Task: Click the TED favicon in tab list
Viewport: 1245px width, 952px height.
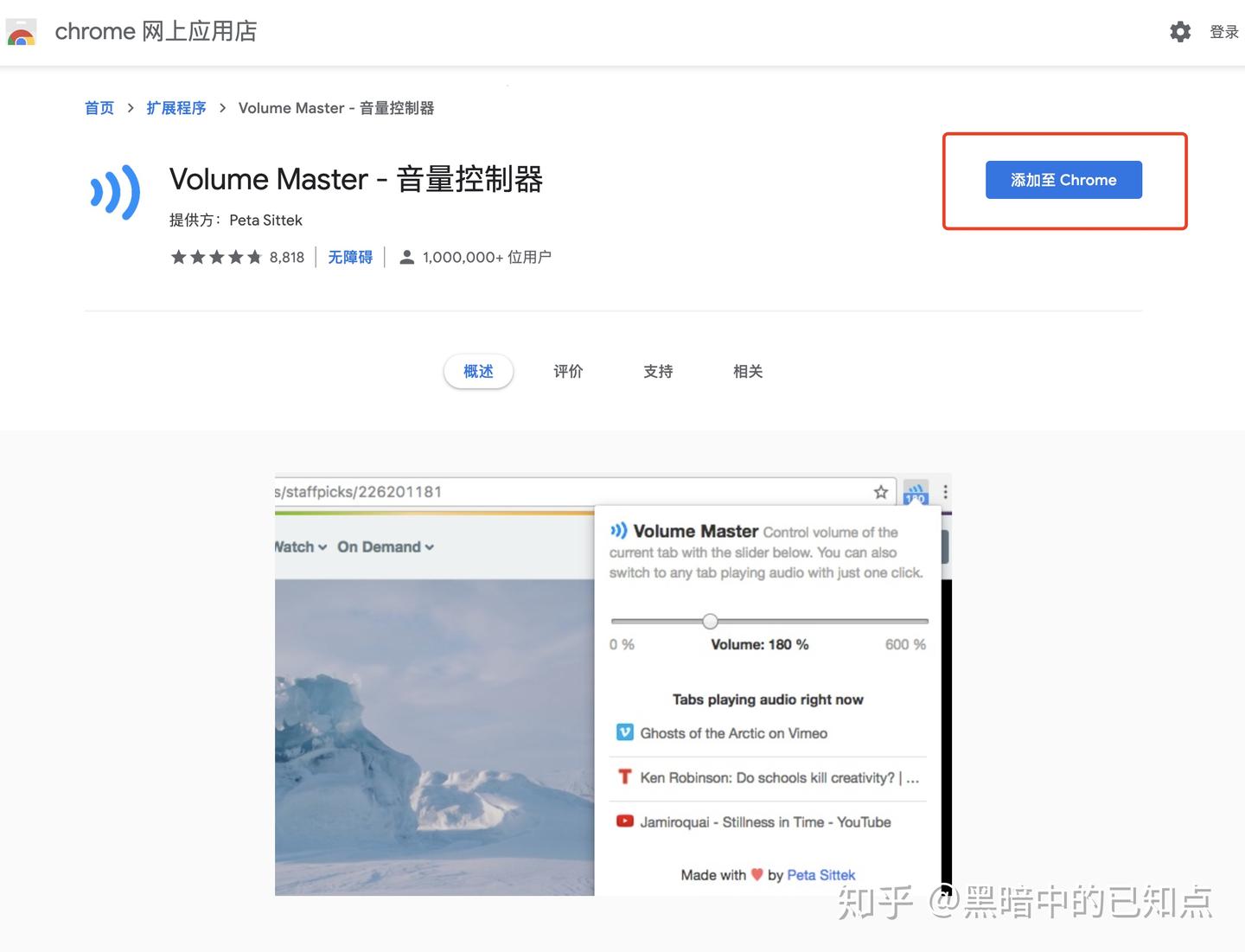Action: [624, 776]
